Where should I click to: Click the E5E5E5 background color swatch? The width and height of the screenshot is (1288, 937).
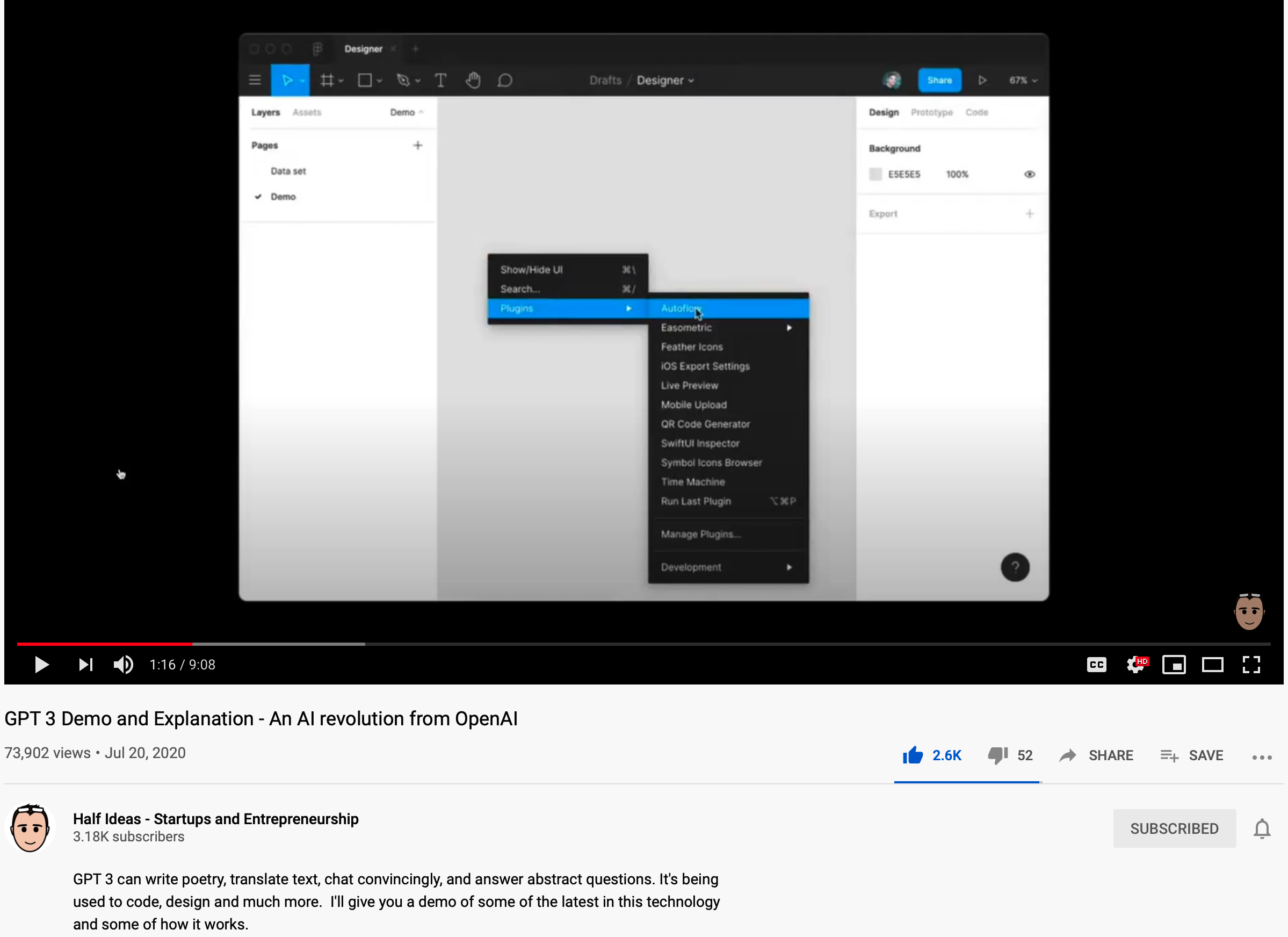click(875, 174)
